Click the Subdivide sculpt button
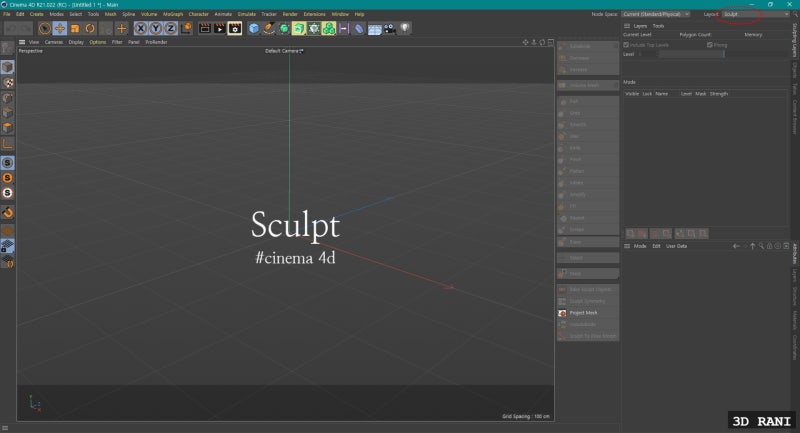This screenshot has height=433, width=800. click(588, 46)
